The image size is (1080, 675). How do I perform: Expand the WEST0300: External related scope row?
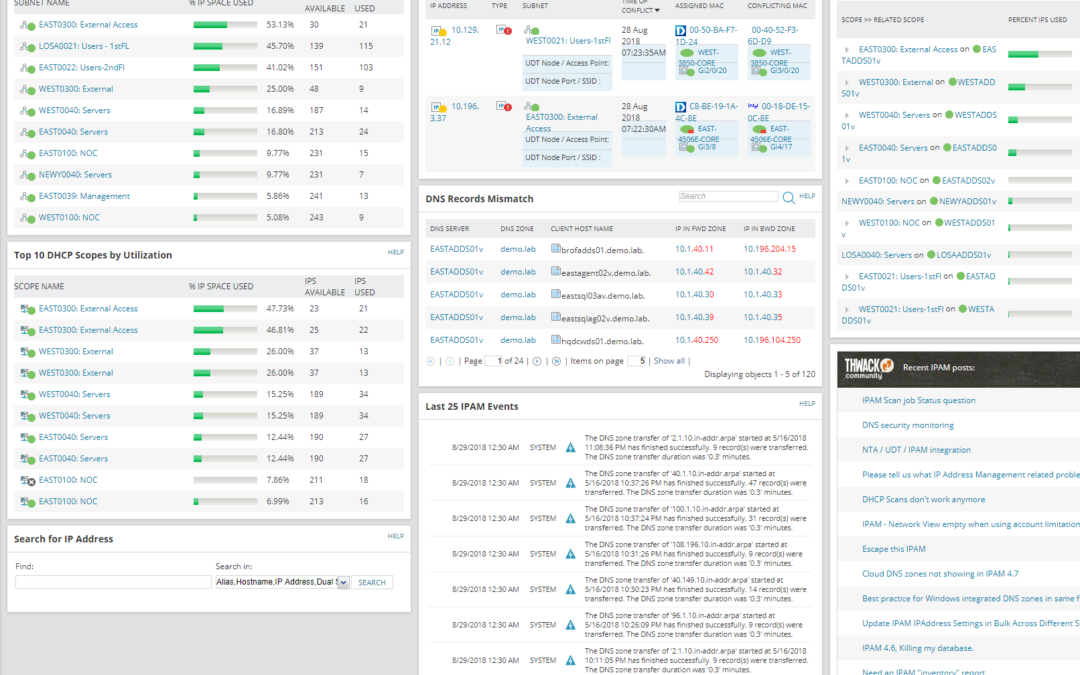(x=847, y=83)
